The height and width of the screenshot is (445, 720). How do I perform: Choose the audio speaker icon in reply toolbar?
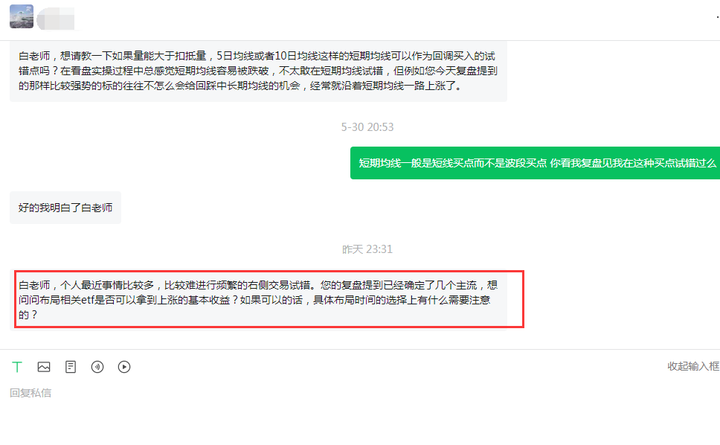coord(97,367)
